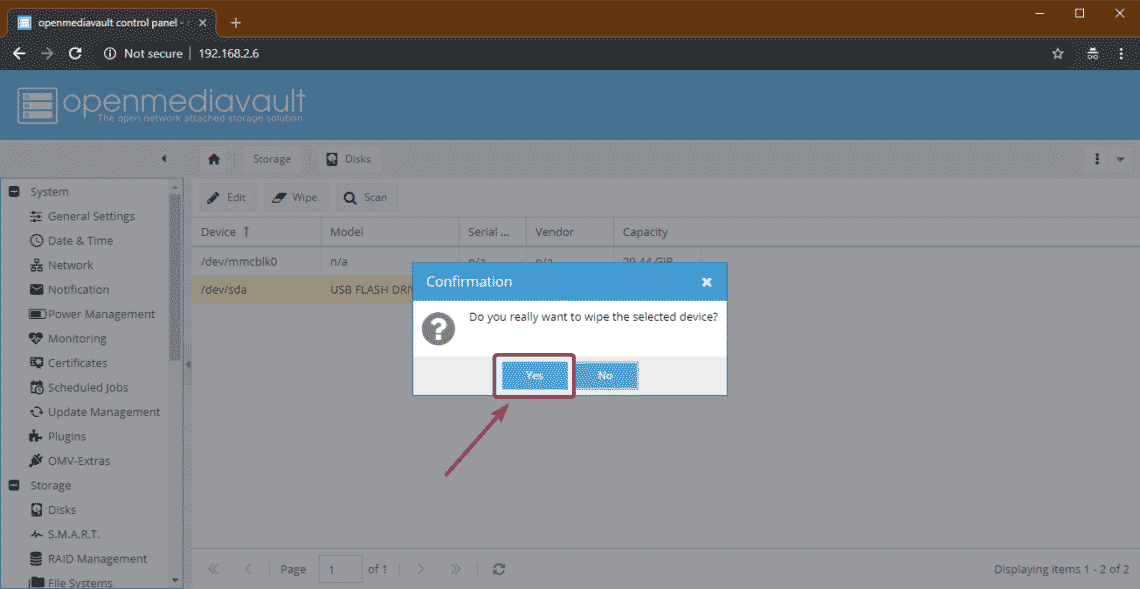Collapse the left navigation panel arrow

[164, 159]
